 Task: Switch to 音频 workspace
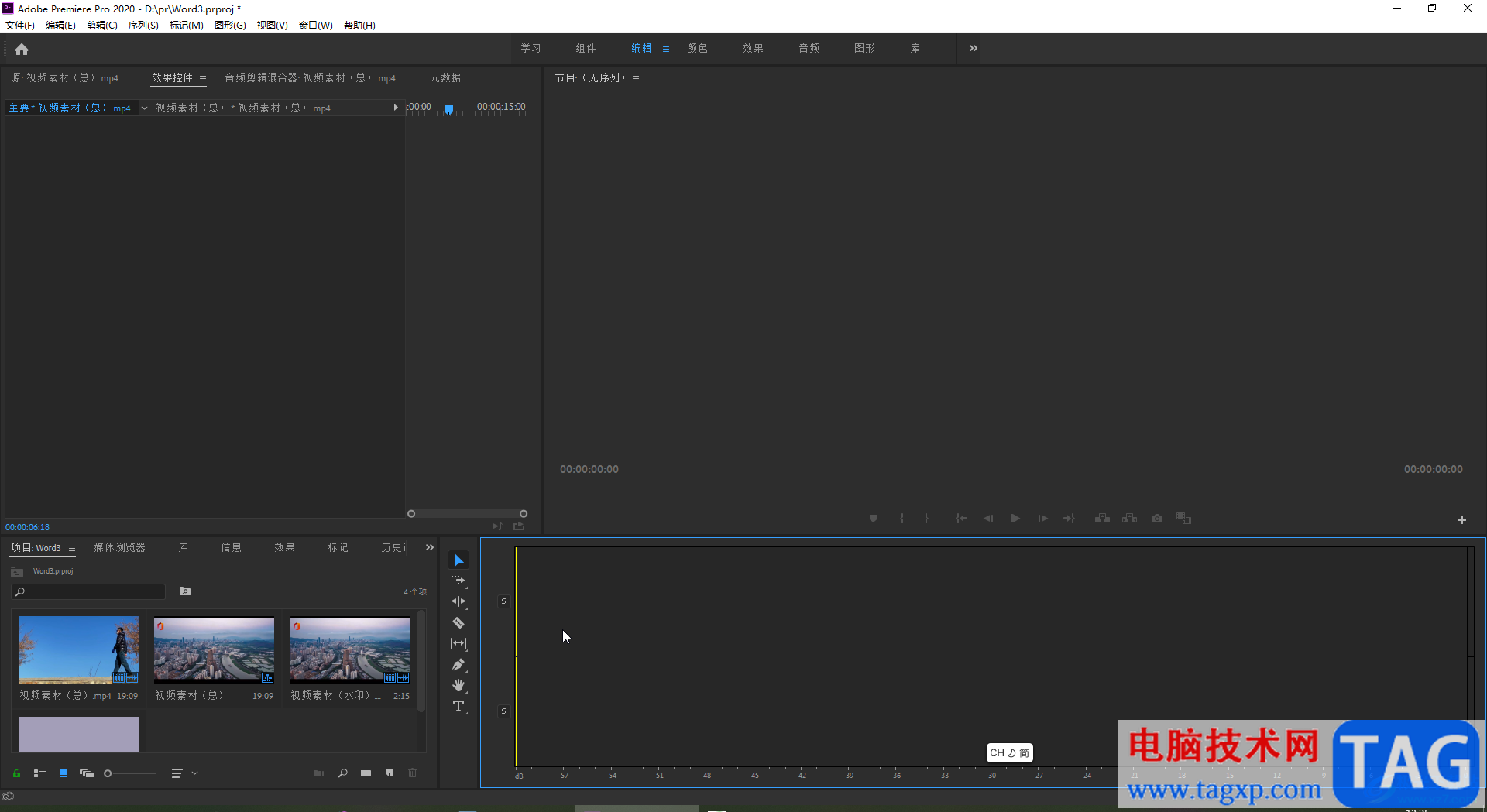point(809,48)
